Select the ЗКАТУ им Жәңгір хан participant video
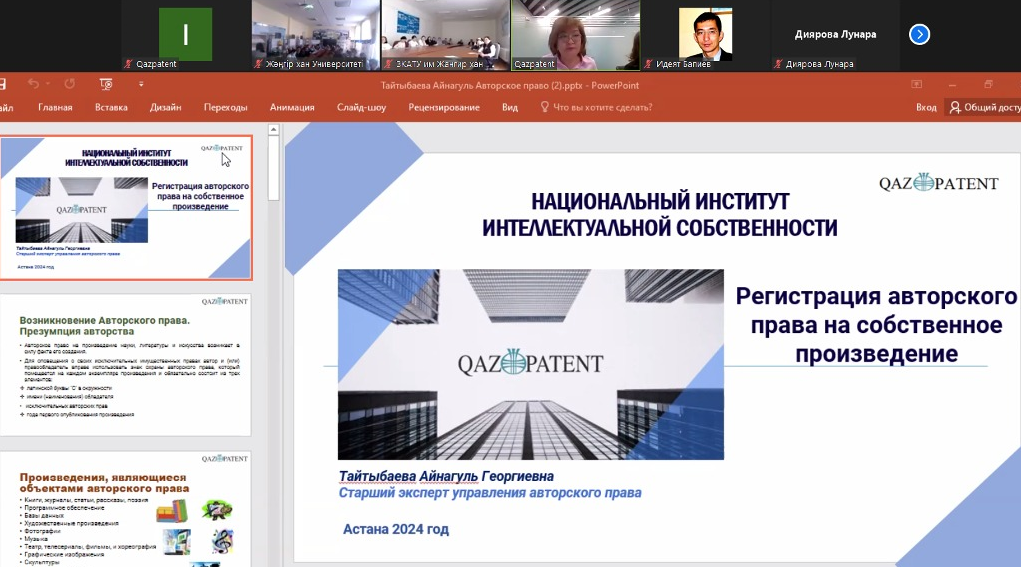Viewport: 1021px width, 567px height. (x=445, y=30)
